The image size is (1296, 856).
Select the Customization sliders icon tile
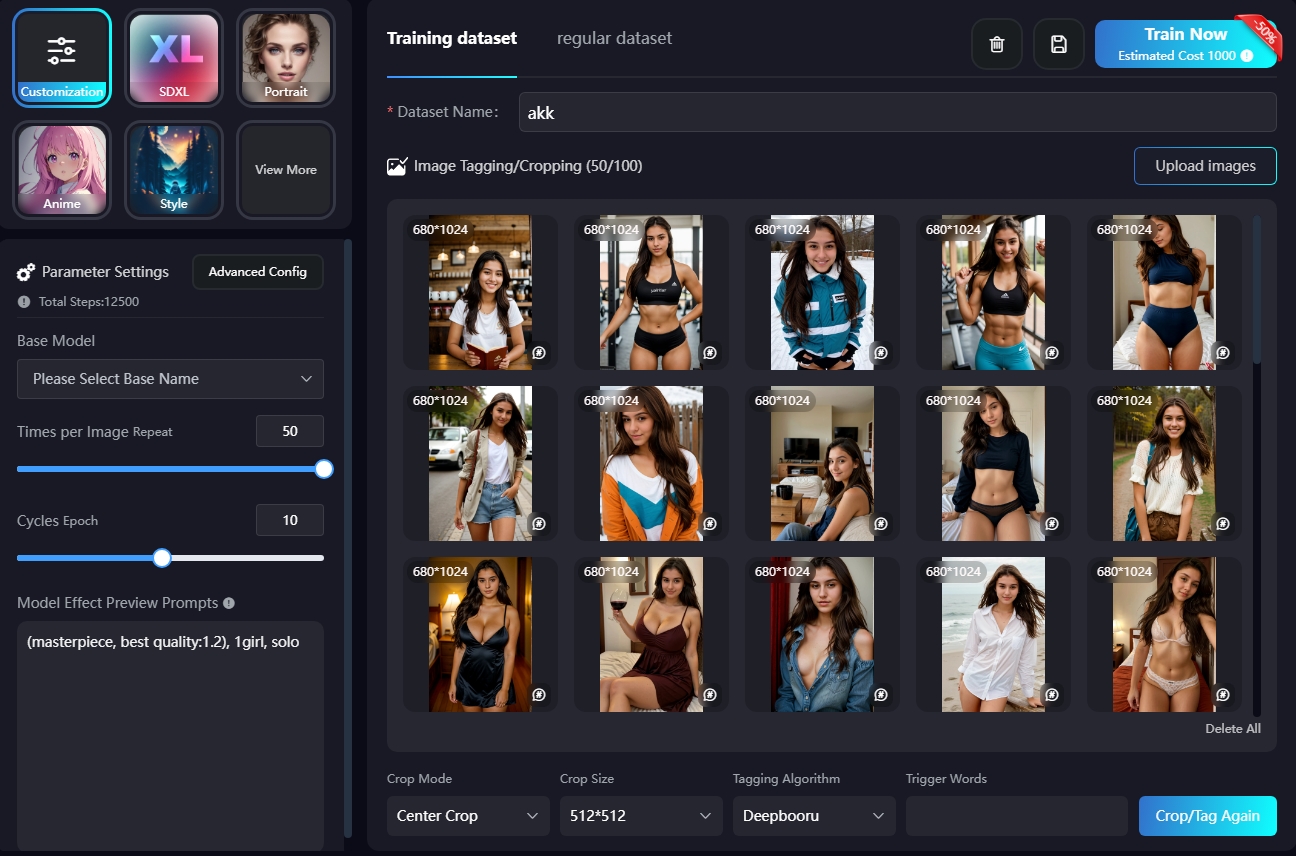click(62, 58)
